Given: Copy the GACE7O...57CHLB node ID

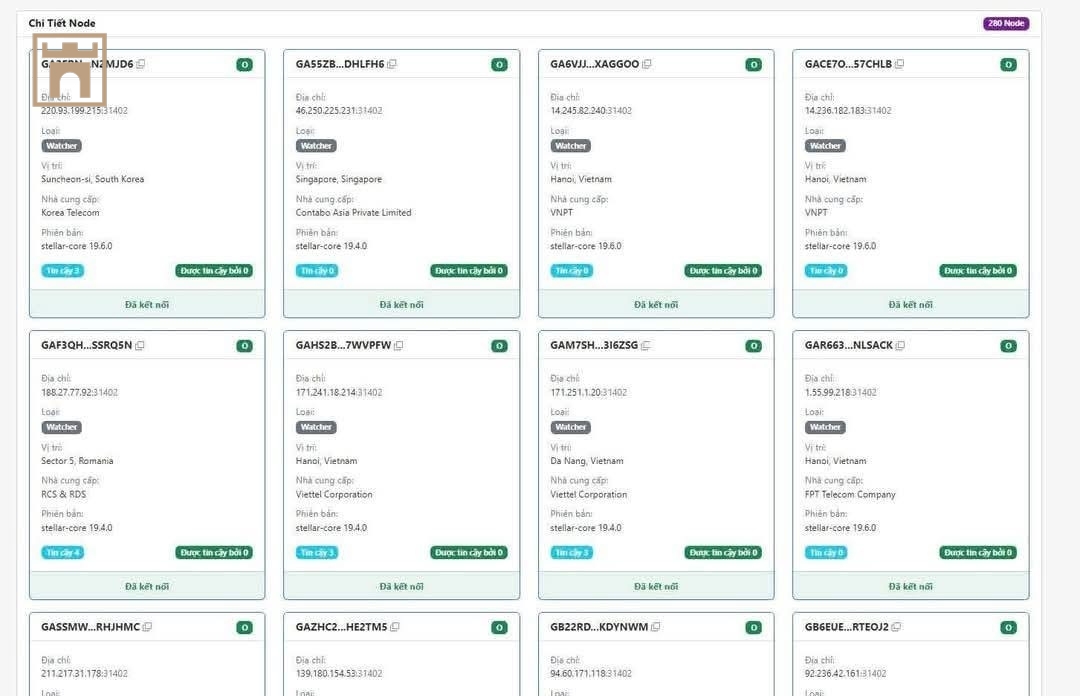Looking at the screenshot, I should click(900, 64).
